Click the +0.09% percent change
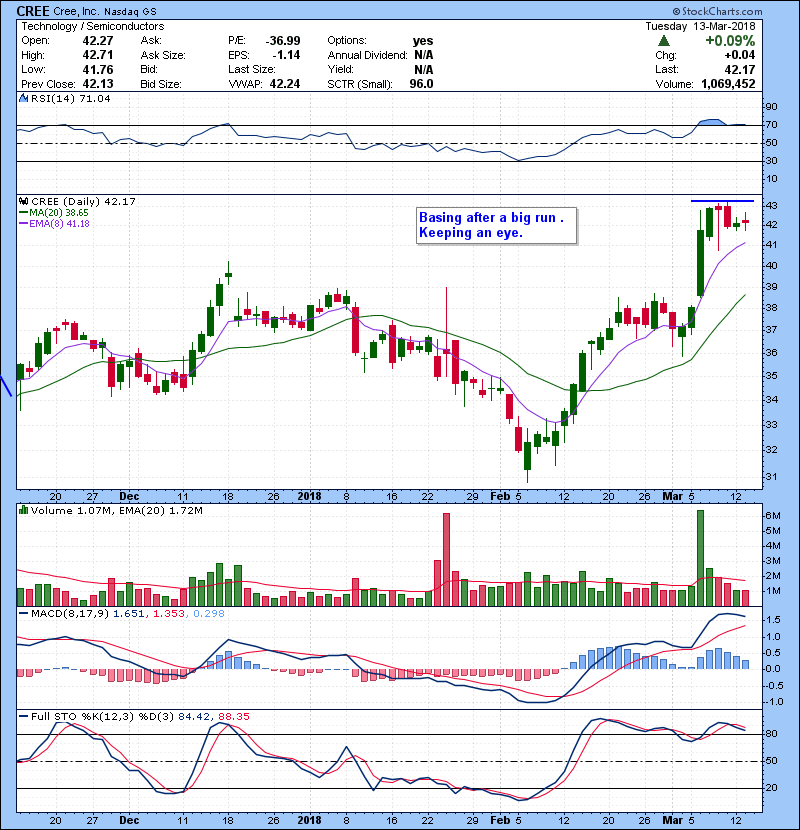Image resolution: width=800 pixels, height=830 pixels. tap(730, 40)
